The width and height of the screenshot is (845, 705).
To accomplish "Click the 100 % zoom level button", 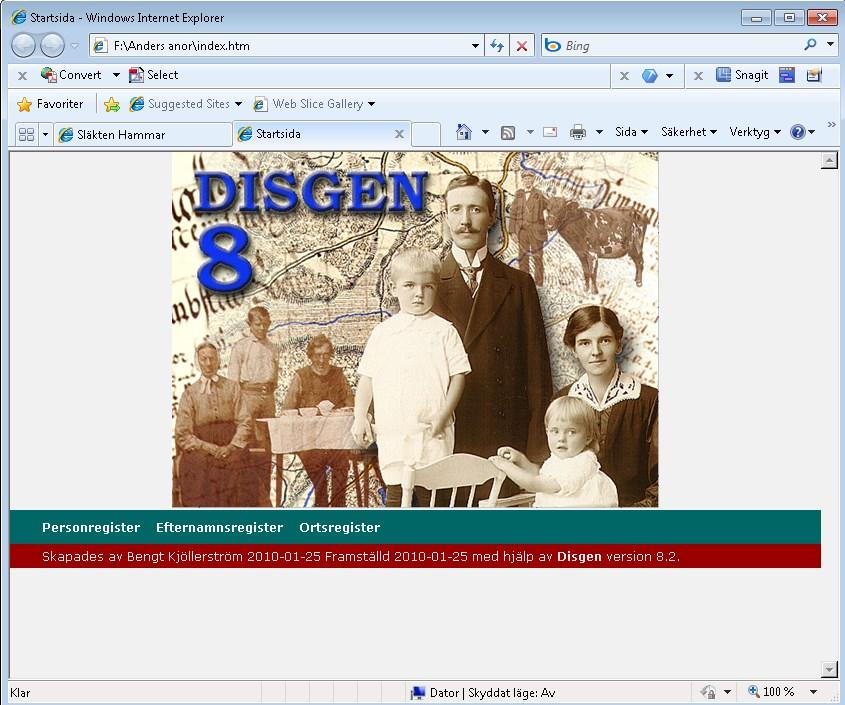I will pyautogui.click(x=772, y=692).
